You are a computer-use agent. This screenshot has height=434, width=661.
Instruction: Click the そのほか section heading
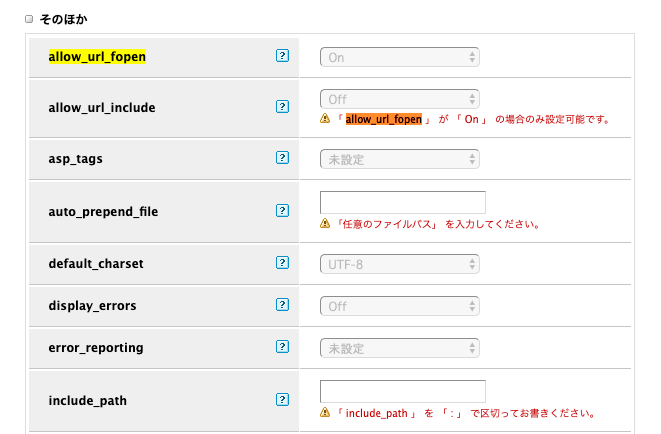[x=64, y=19]
